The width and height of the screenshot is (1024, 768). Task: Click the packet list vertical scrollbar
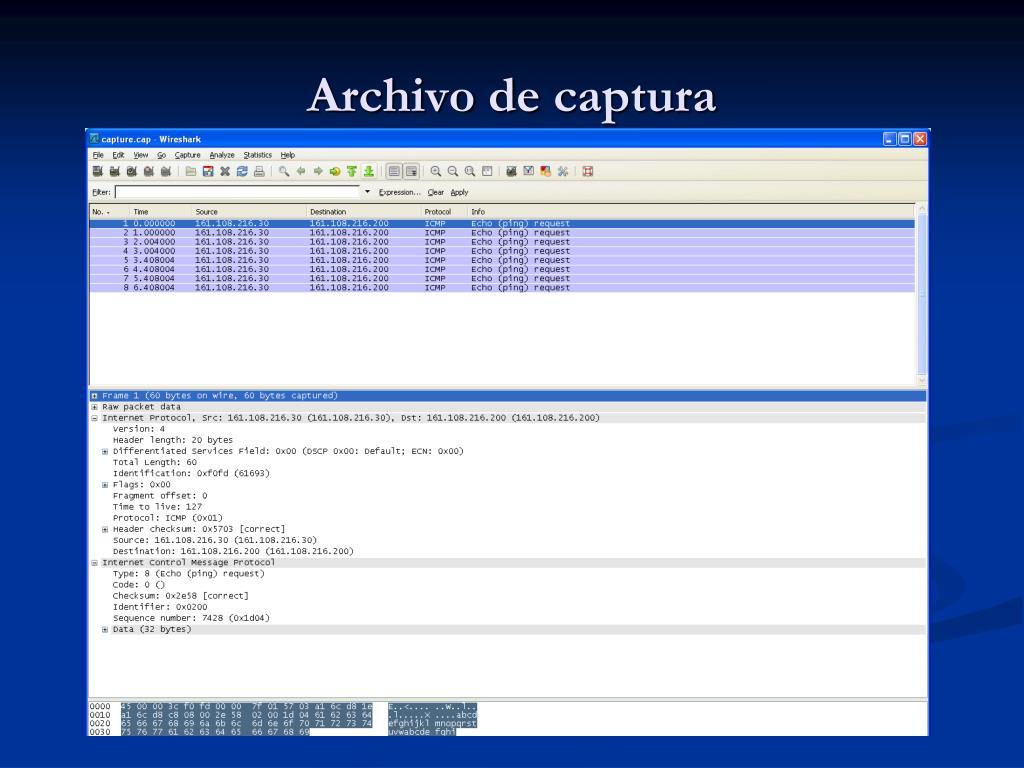point(922,295)
